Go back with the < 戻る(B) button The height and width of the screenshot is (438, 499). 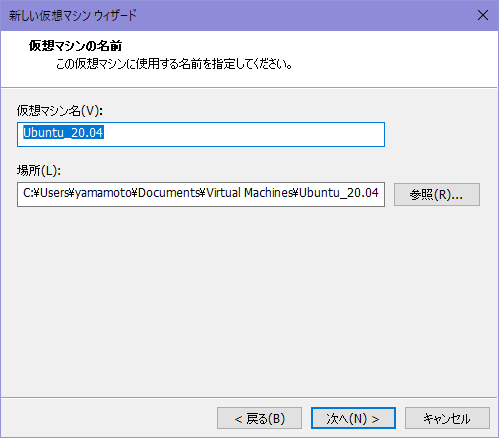click(259, 418)
